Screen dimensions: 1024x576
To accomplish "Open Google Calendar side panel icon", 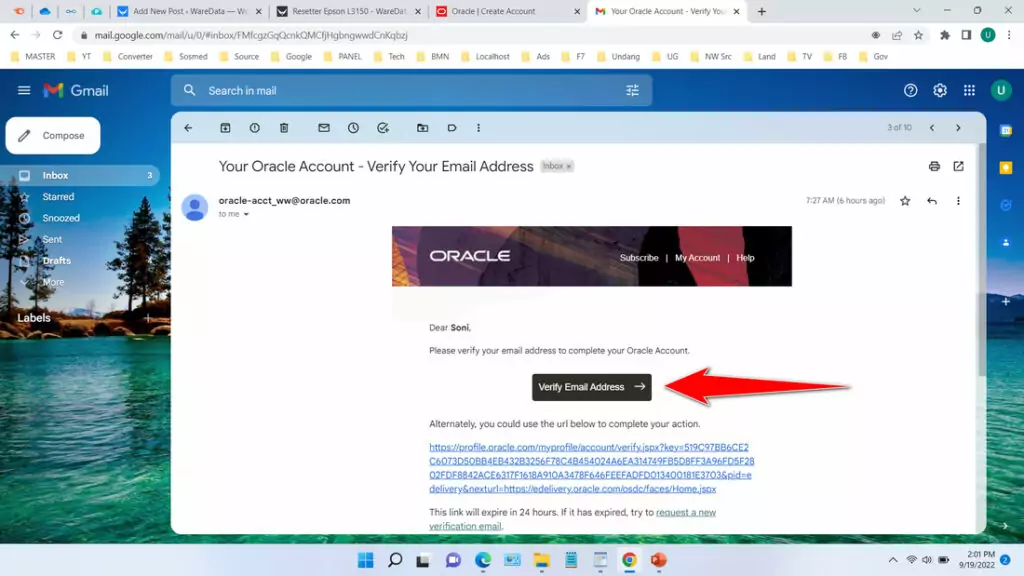I will (x=1006, y=131).
